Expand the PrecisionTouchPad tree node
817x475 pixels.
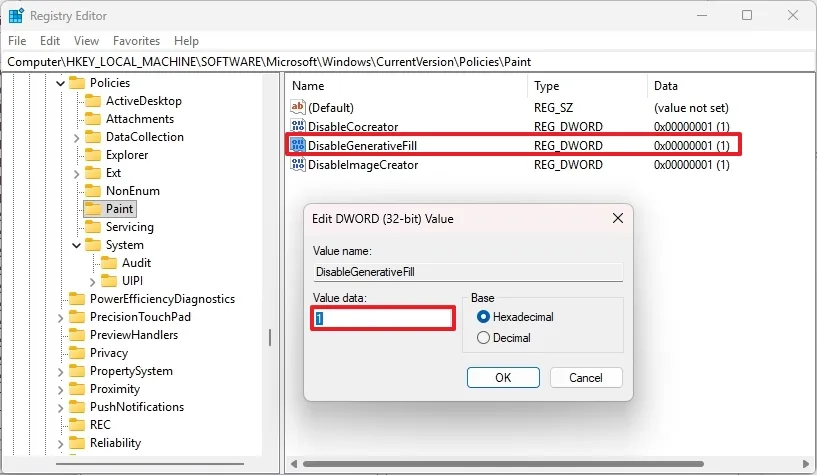60,318
